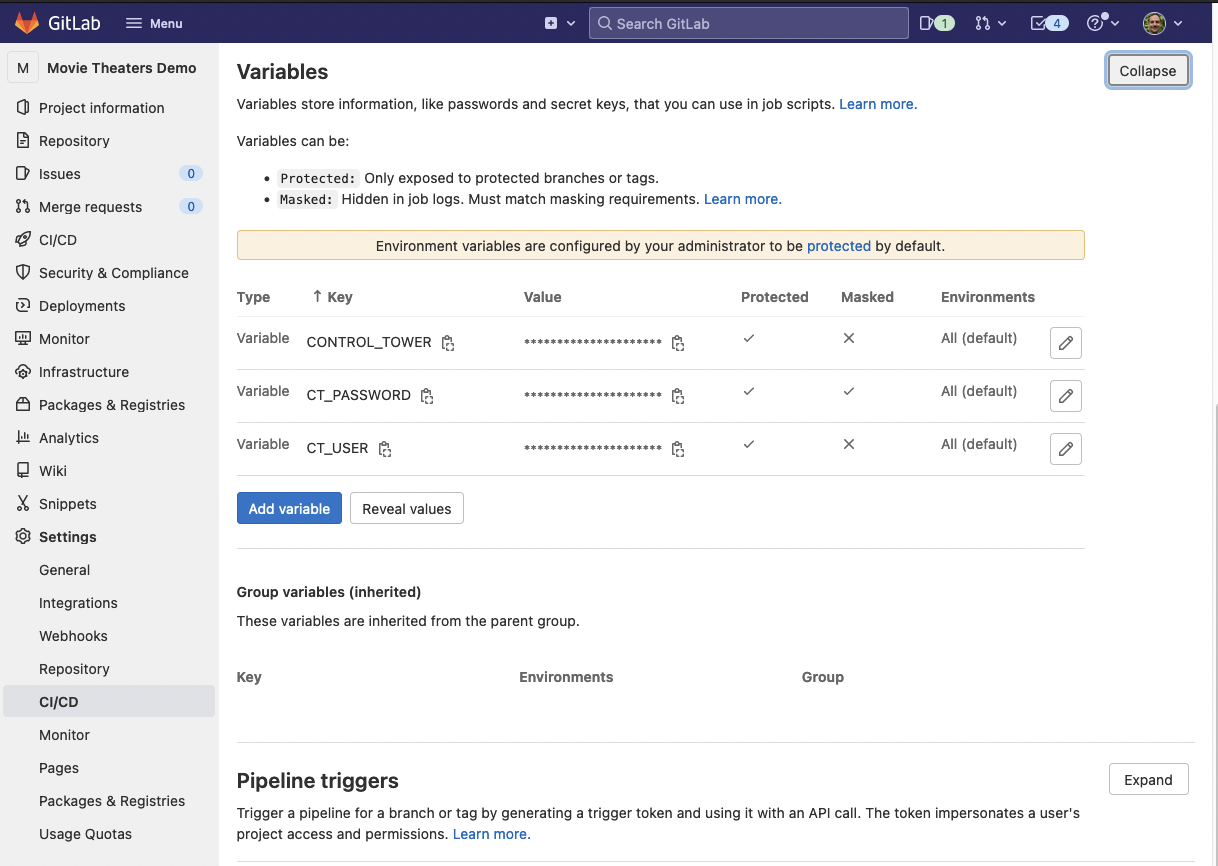Open the Help question mark icon
Screen dimensions: 1218x866
1098,22
